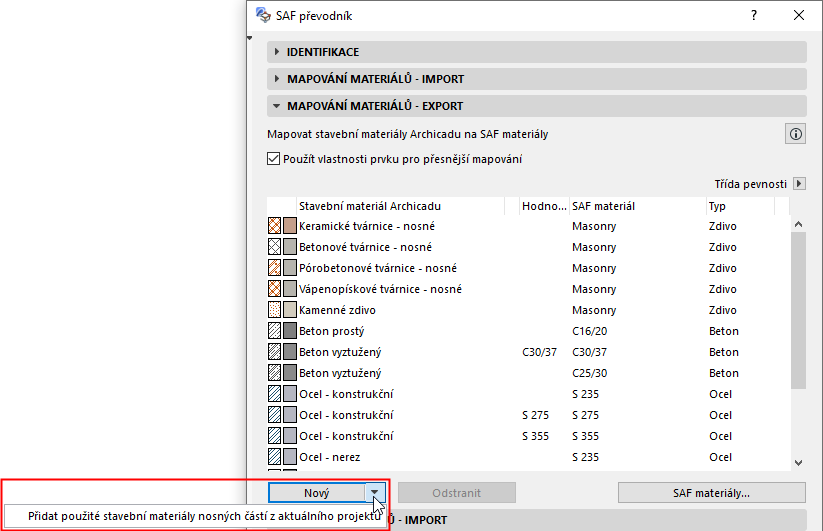
Task: Select the Pórobetonové tvárnice - nosné row
Action: point(528,268)
